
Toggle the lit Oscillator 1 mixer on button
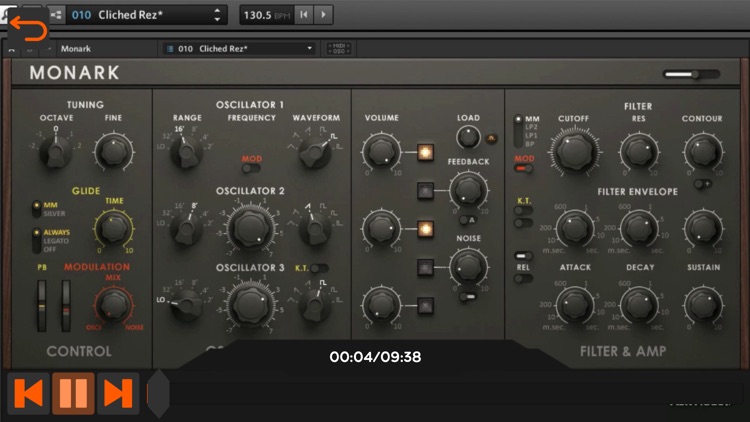pos(425,152)
